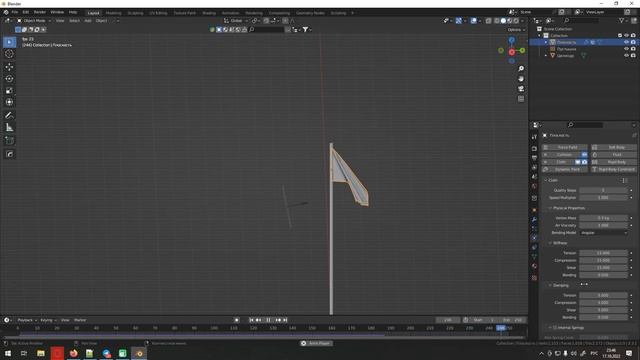The image size is (640, 360).
Task: Switch viewport to rendered shading
Action: click(x=516, y=20)
